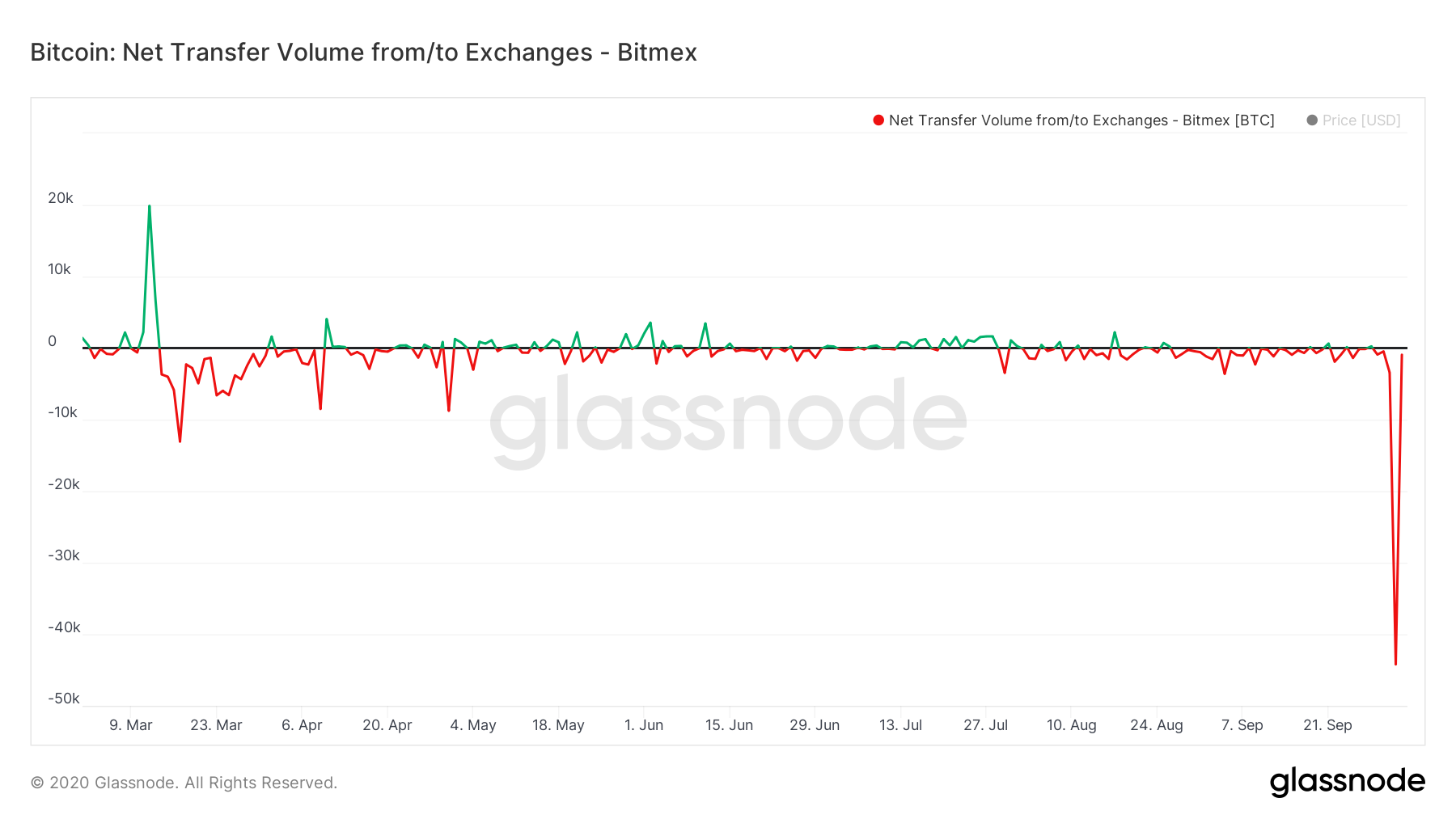Click the 20k y-axis label
Viewport: 1456px width, 819px height.
click(61, 198)
